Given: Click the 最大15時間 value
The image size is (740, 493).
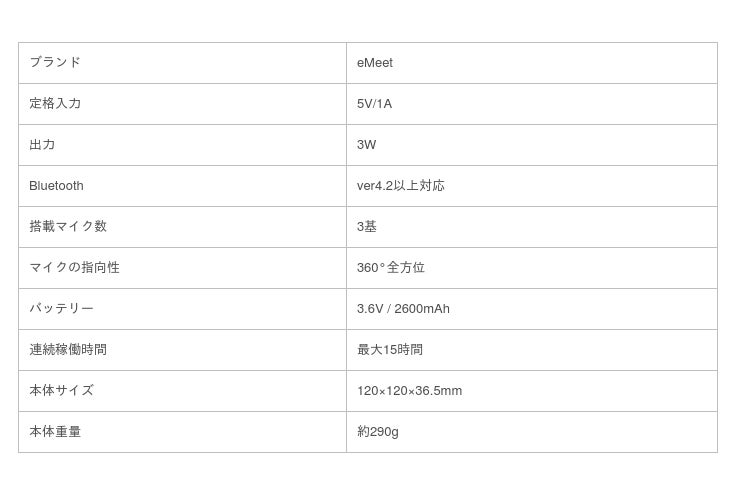Looking at the screenshot, I should [x=390, y=350].
